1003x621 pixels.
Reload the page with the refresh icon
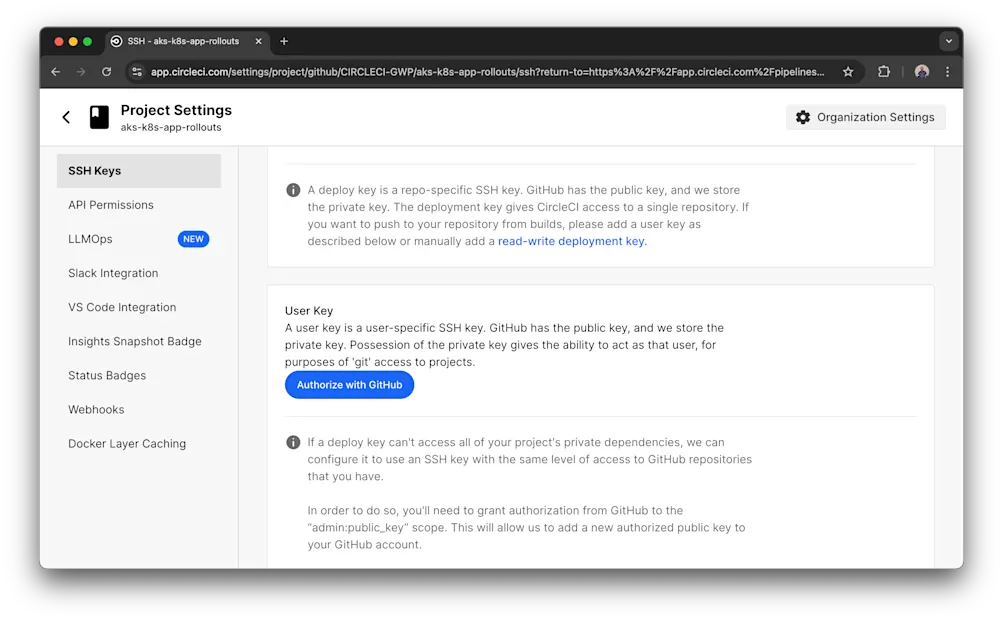tap(106, 72)
